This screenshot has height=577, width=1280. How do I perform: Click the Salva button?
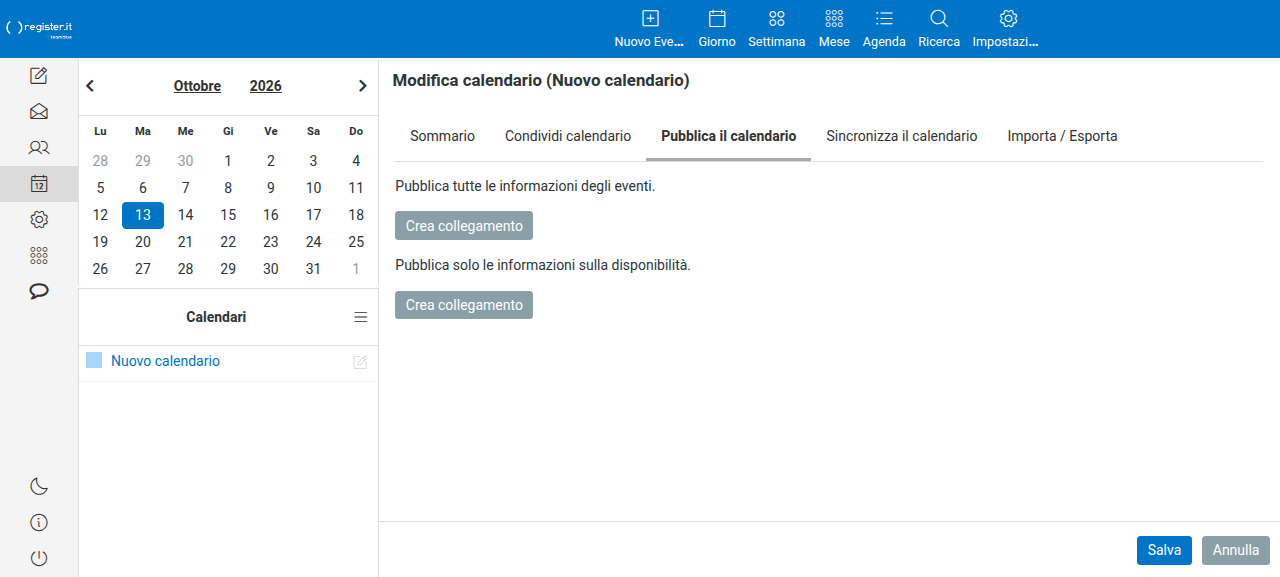[1164, 550]
